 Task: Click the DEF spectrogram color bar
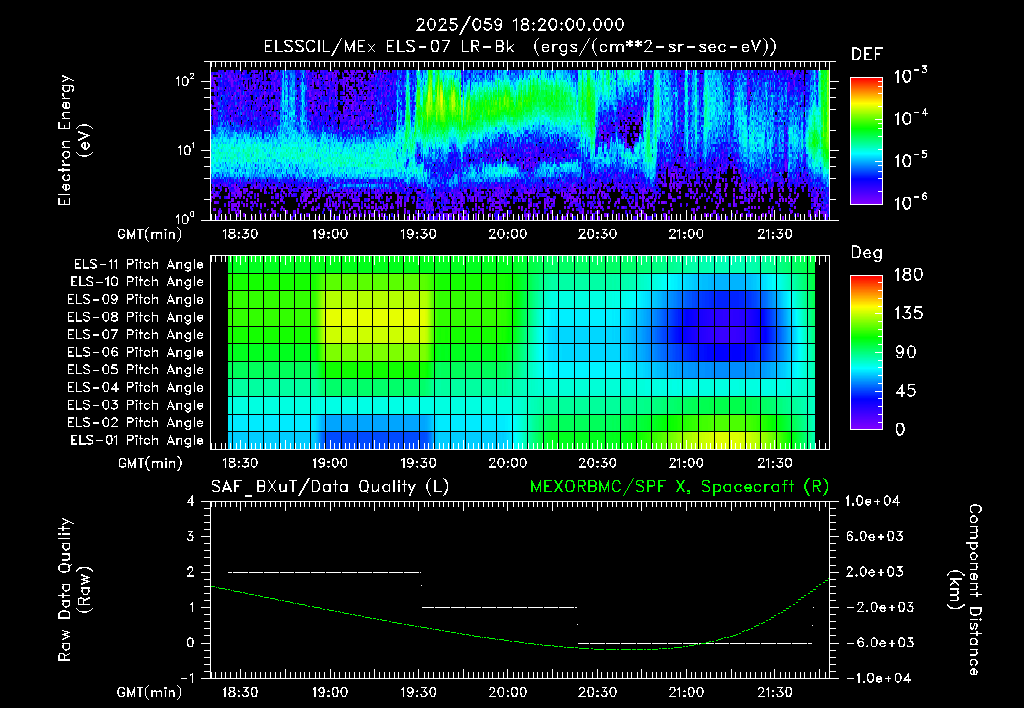pyautogui.click(x=866, y=141)
